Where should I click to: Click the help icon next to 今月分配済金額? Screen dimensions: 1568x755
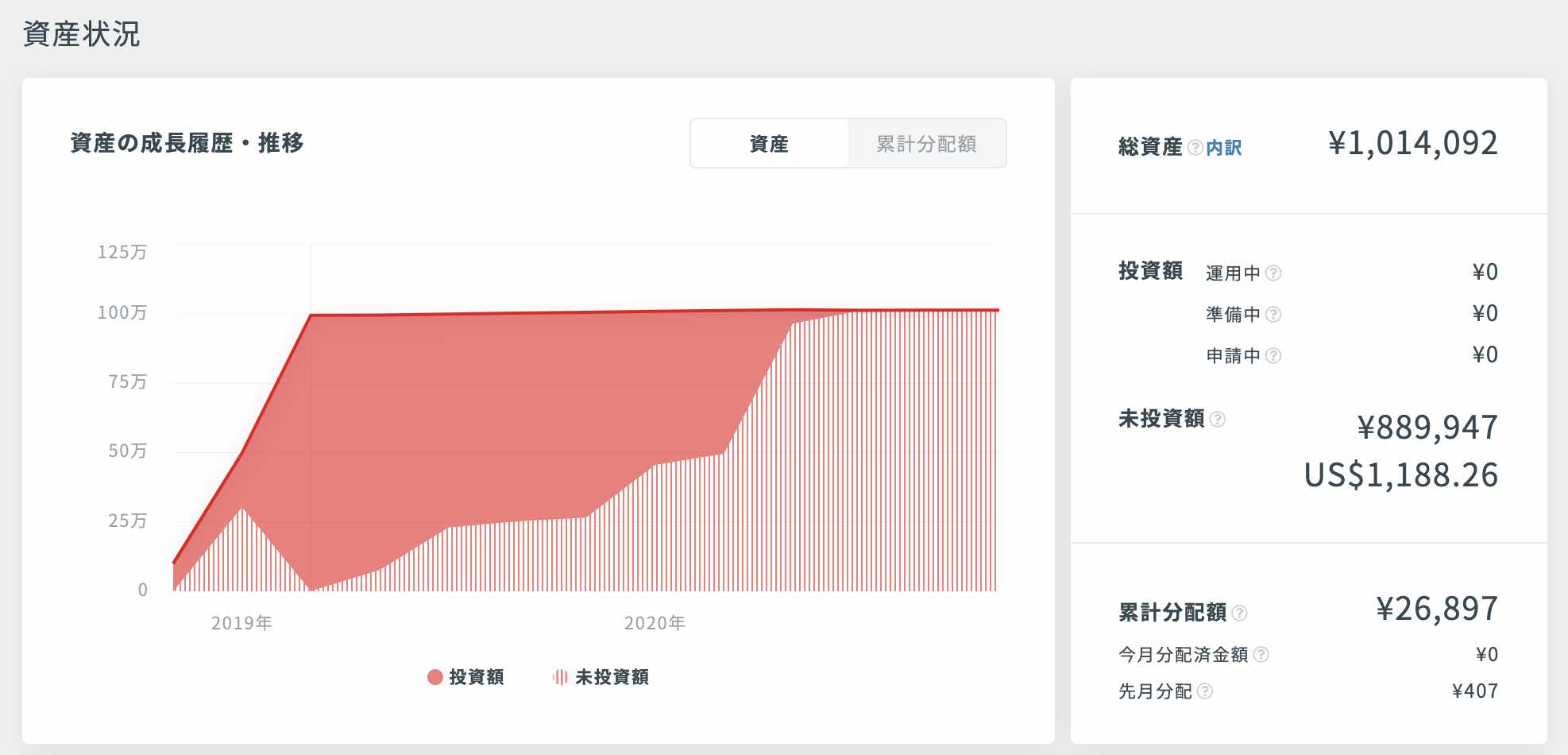(1261, 655)
